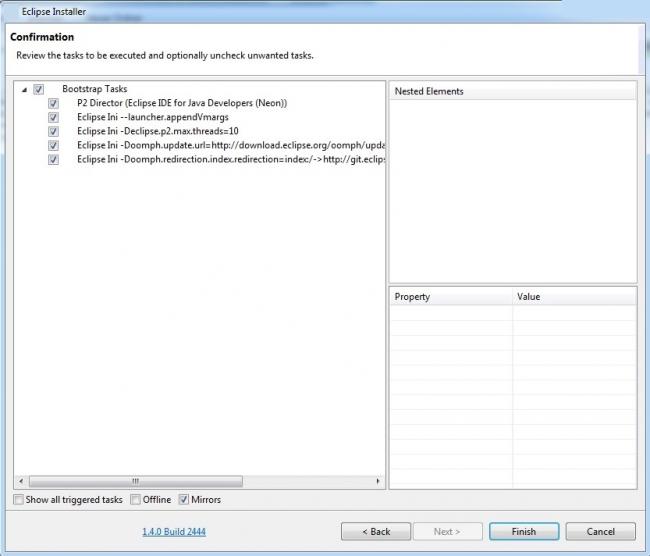Open the 1.4.0 Build 2444 link
The height and width of the screenshot is (556, 650).
(174, 532)
